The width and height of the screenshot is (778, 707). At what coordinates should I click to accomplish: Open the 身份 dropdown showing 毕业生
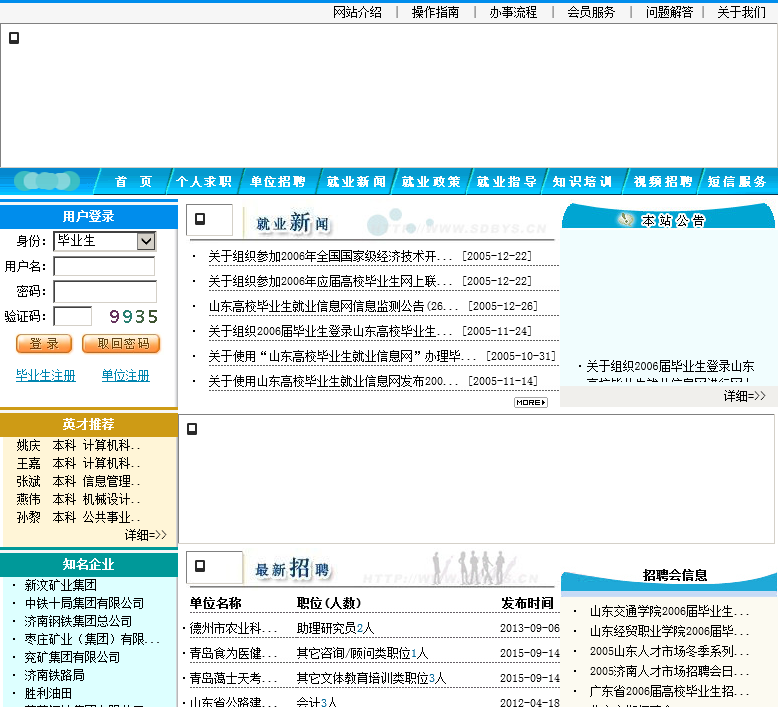click(x=105, y=241)
